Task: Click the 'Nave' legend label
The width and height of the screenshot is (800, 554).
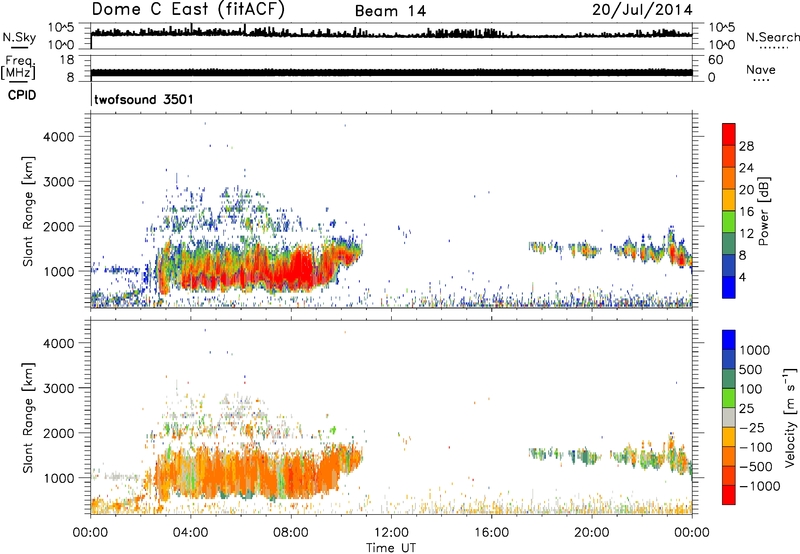Action: [761, 69]
